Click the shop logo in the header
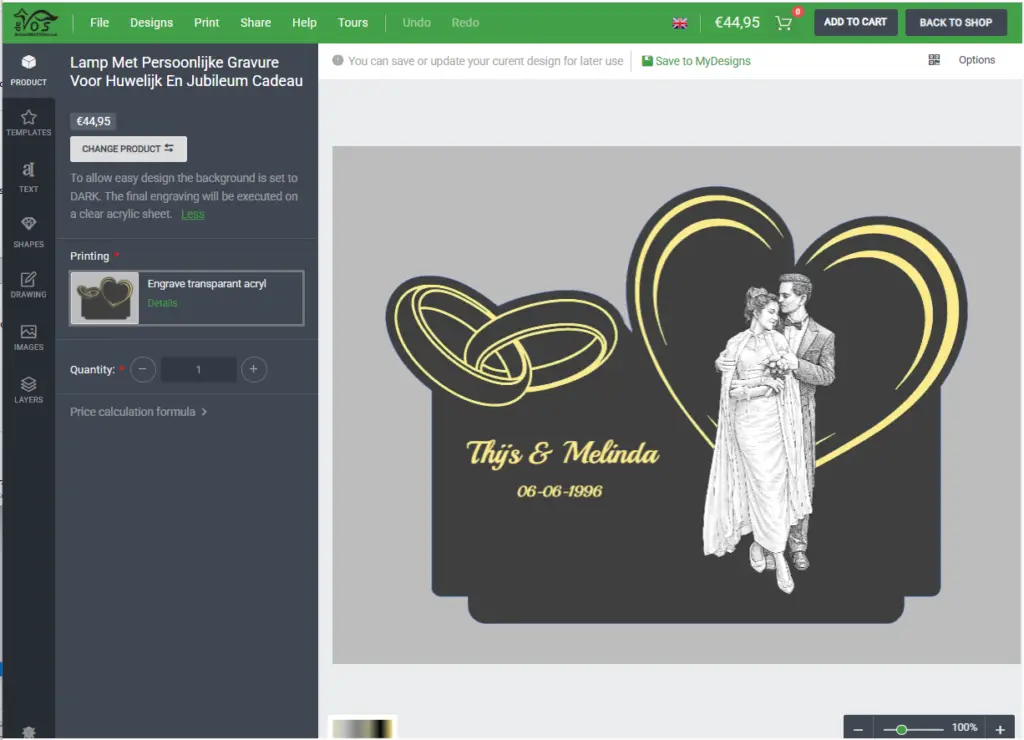The width and height of the screenshot is (1024, 740). pos(35,22)
